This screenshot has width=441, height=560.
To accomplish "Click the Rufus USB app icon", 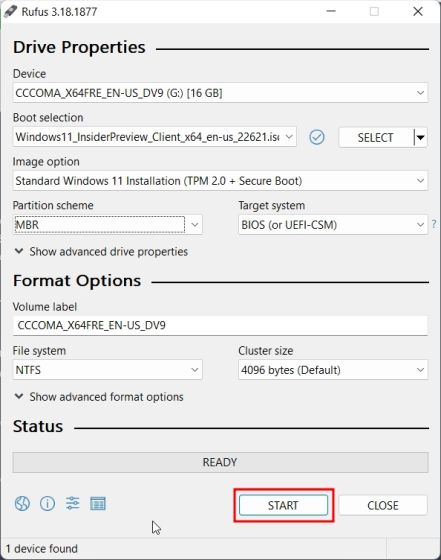I will tap(10, 11).
